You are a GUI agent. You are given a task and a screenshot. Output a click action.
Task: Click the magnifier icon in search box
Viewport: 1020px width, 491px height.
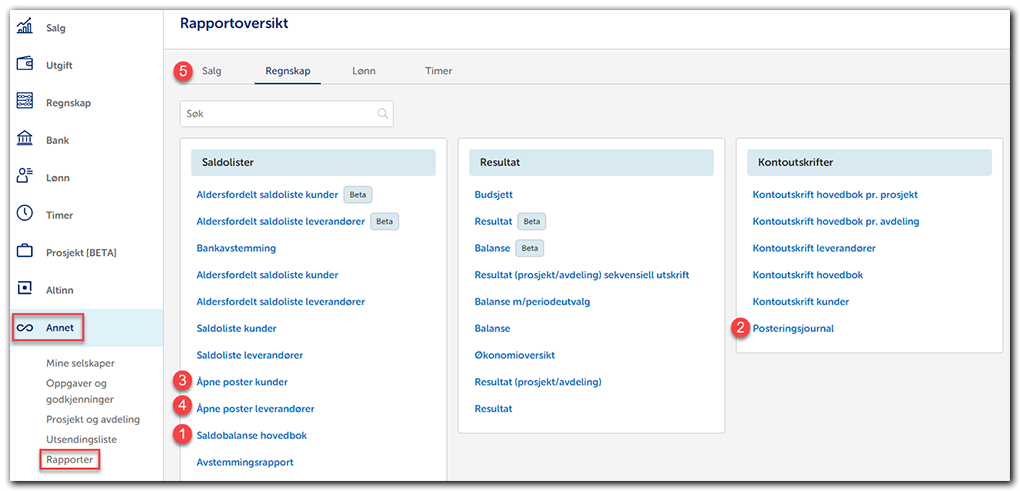click(x=382, y=114)
